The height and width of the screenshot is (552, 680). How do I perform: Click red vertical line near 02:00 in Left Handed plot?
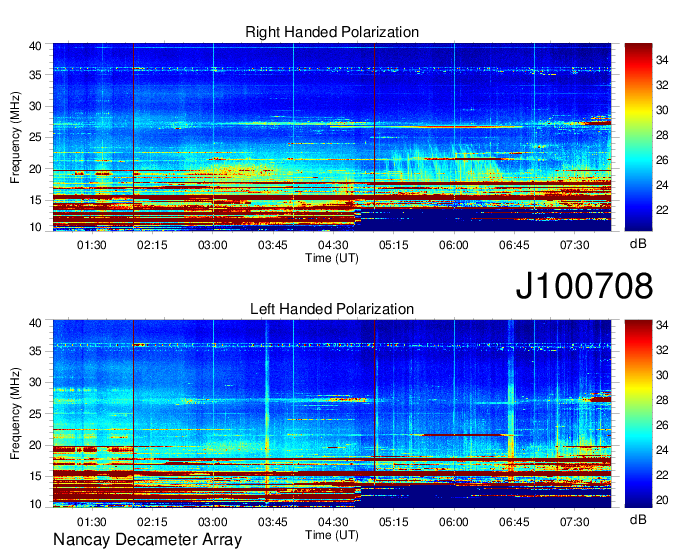[134, 414]
